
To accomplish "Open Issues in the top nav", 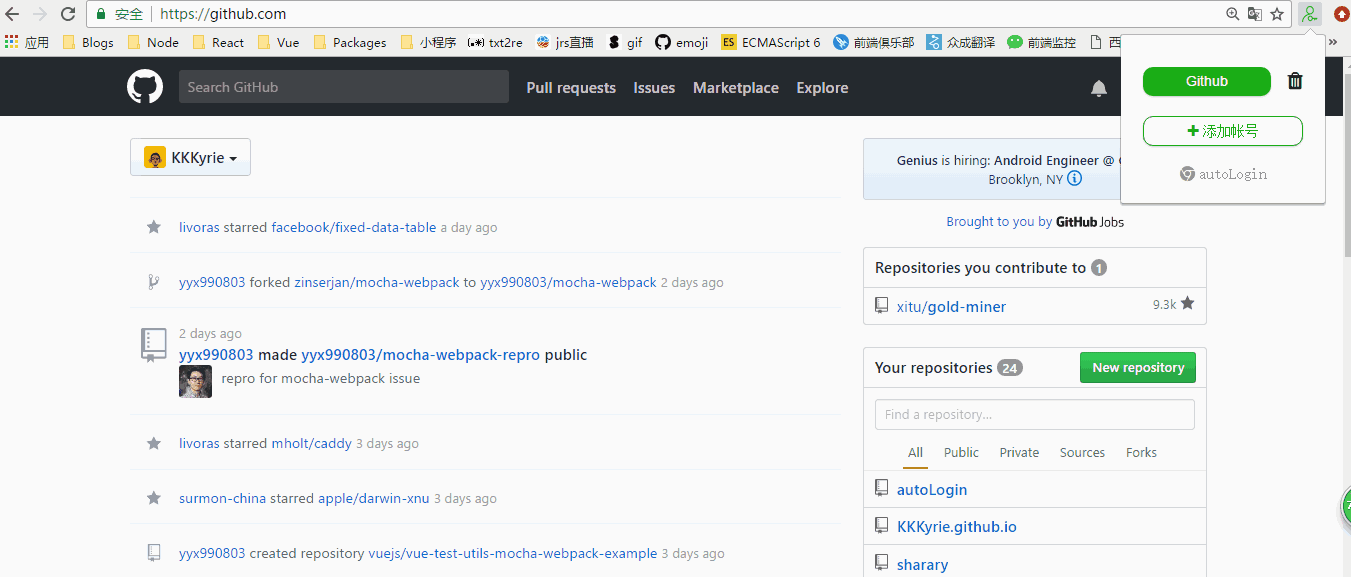I will [x=654, y=88].
